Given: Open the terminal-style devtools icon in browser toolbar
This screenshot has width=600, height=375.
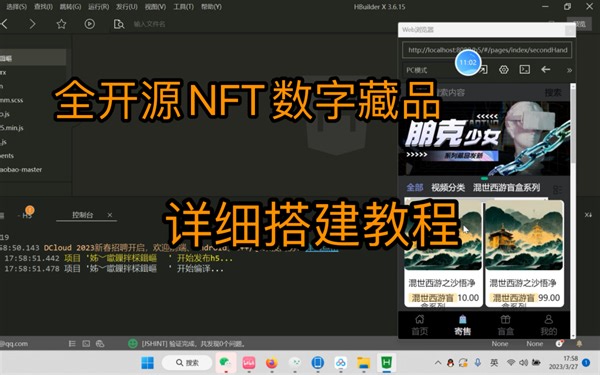Looking at the screenshot, I should click(x=525, y=69).
